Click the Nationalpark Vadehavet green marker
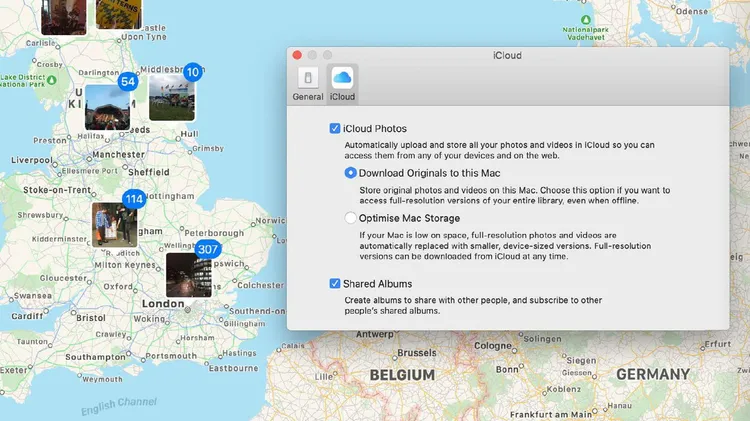The height and width of the screenshot is (421, 750). 585,20
